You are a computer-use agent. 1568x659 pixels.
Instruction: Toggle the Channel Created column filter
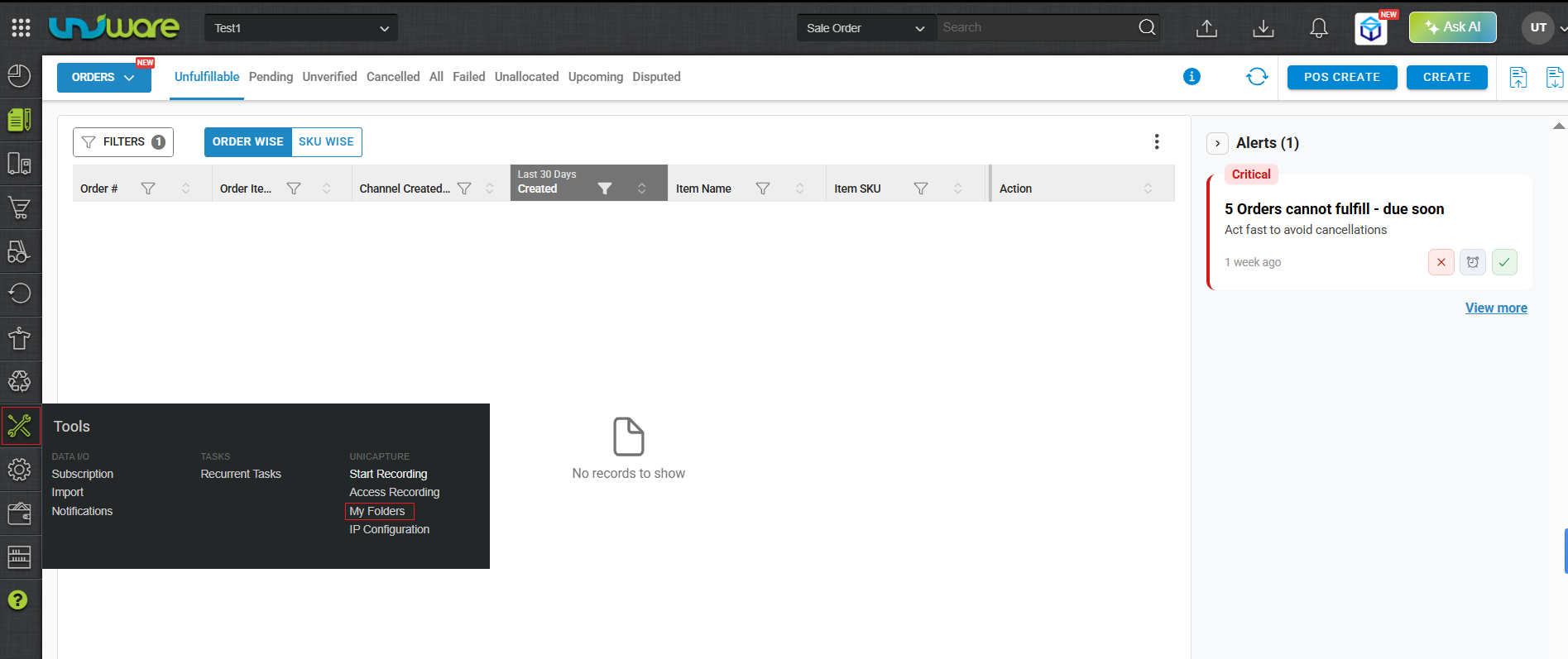(x=464, y=189)
